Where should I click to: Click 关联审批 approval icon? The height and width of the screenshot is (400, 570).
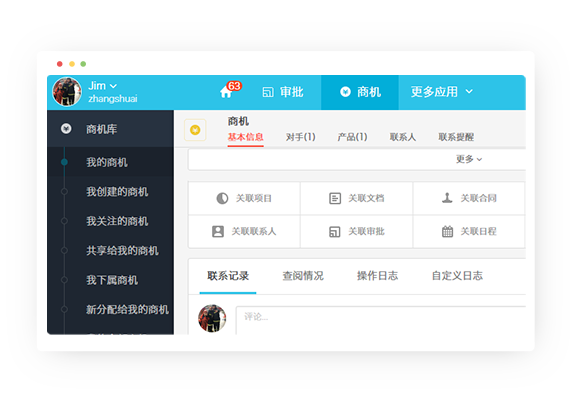click(335, 232)
